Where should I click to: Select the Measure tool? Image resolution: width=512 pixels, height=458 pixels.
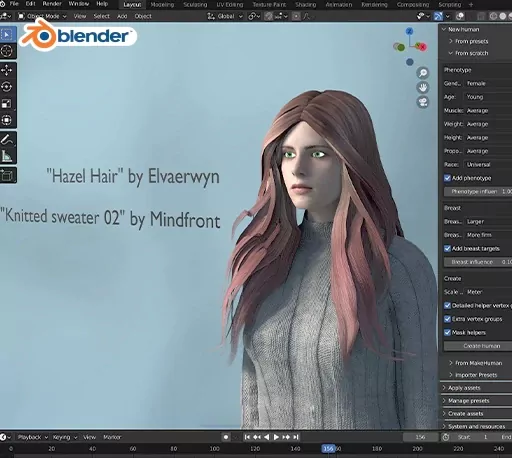pos(7,156)
